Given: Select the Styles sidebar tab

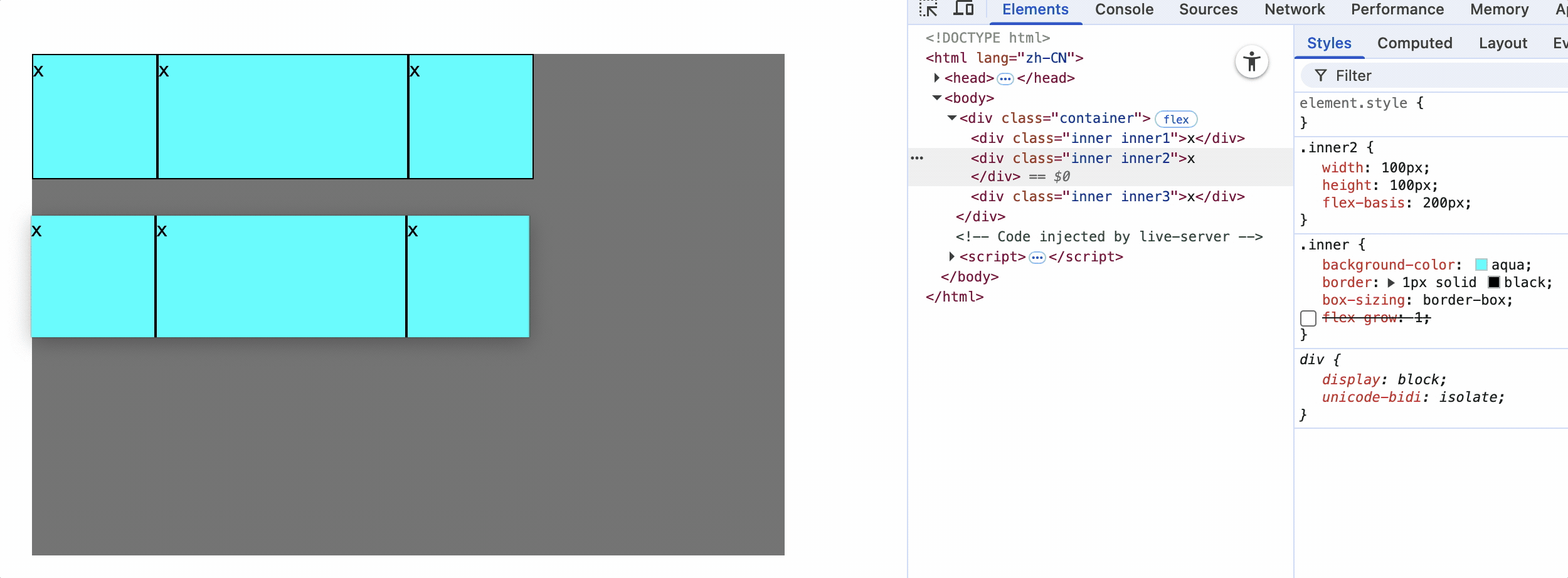Looking at the screenshot, I should point(1329,43).
